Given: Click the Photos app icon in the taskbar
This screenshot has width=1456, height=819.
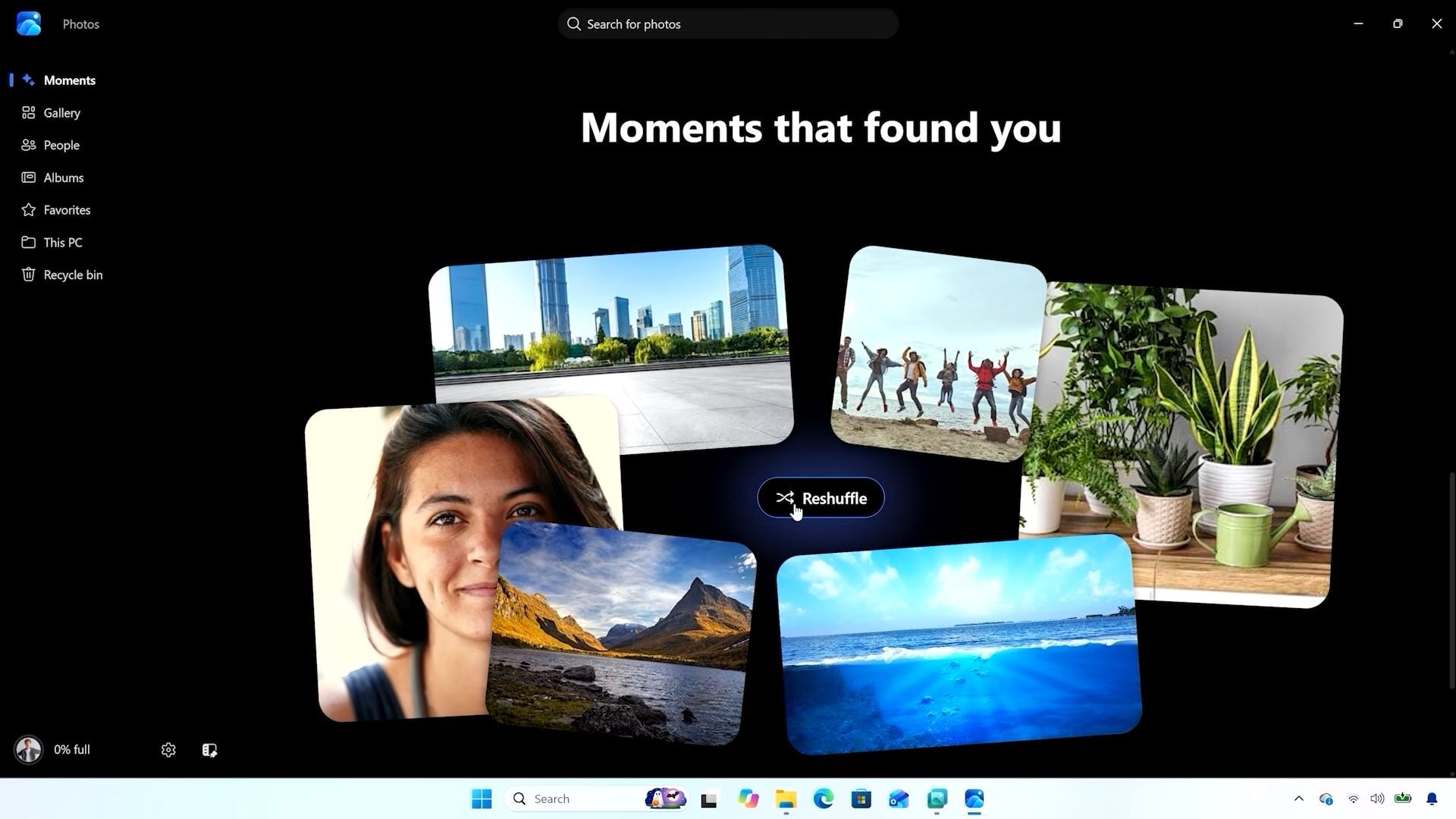Looking at the screenshot, I should pyautogui.click(x=974, y=799).
